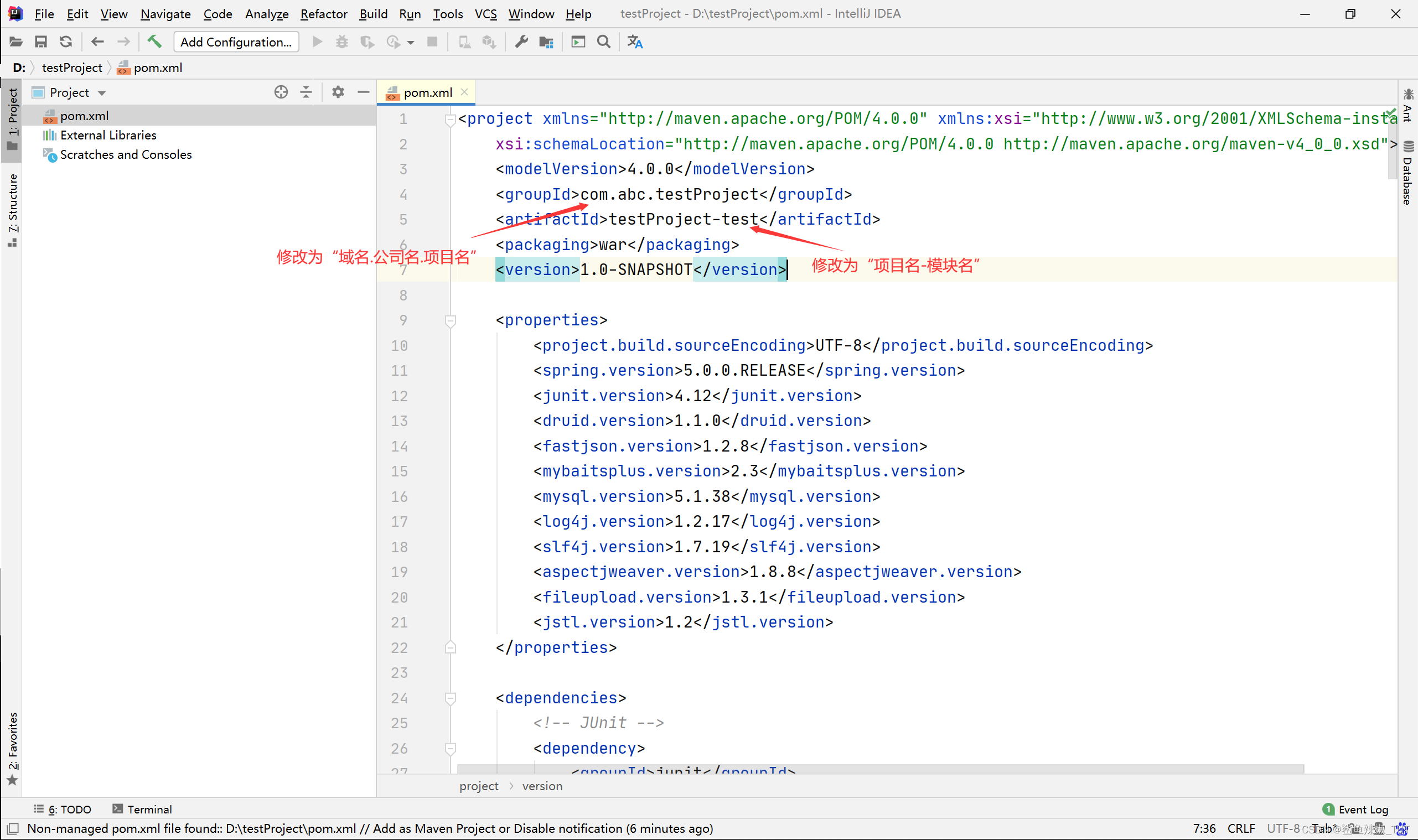Click the groupId value com.abc.testProject
This screenshot has width=1418, height=840.
(x=669, y=194)
